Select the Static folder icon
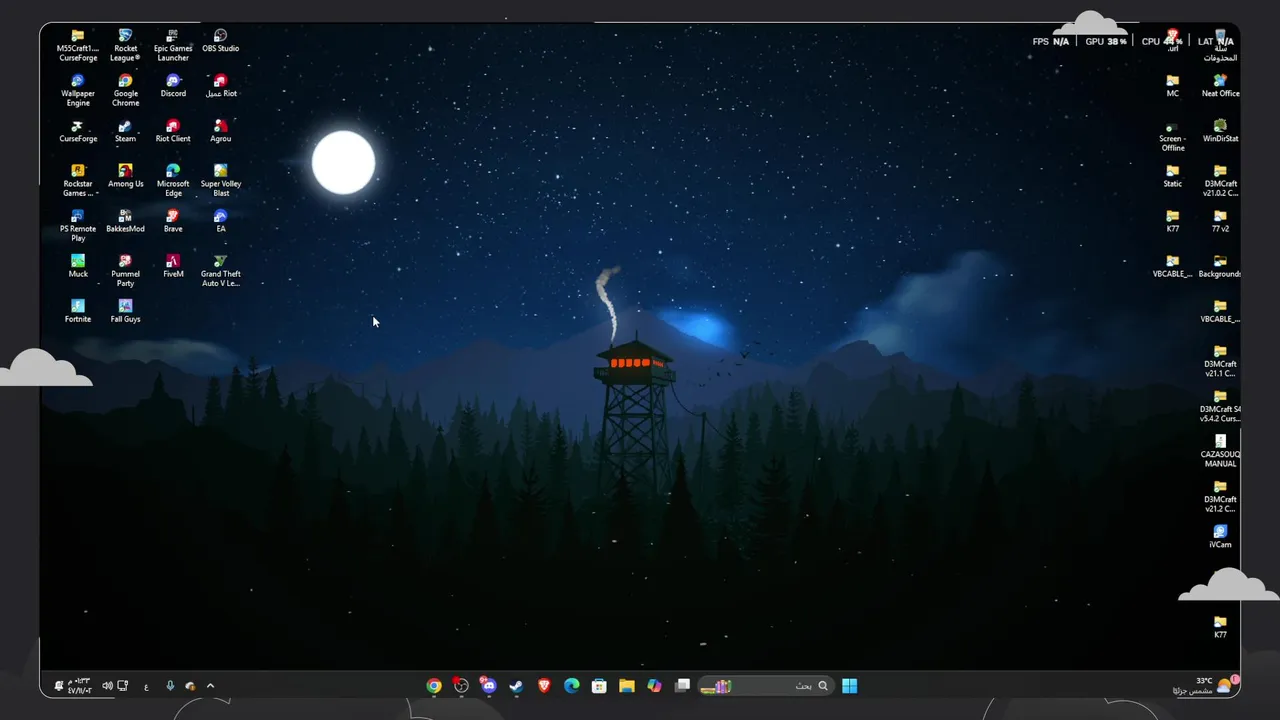 (x=1173, y=176)
